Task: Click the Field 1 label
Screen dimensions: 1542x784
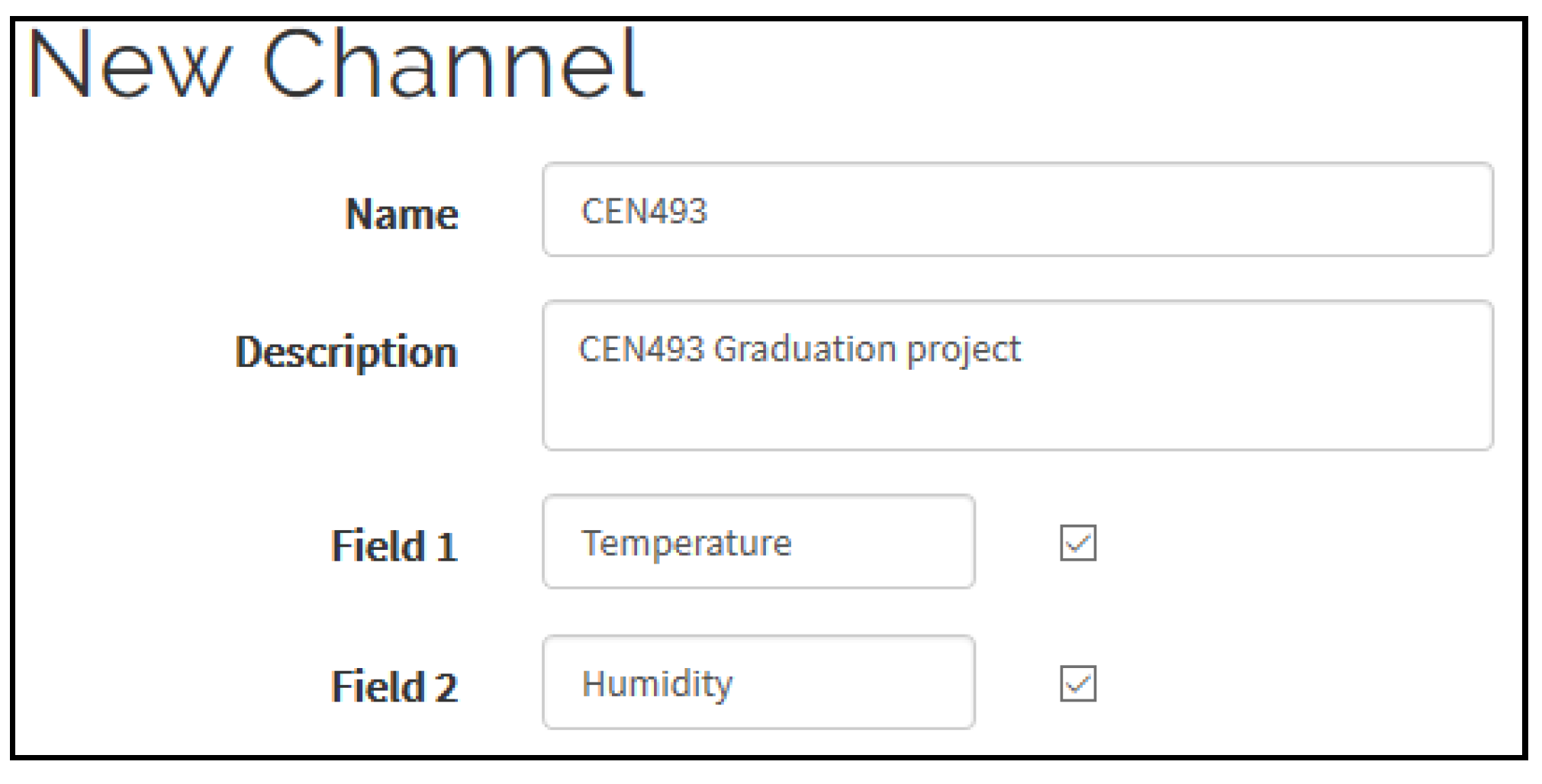Action: [x=394, y=546]
